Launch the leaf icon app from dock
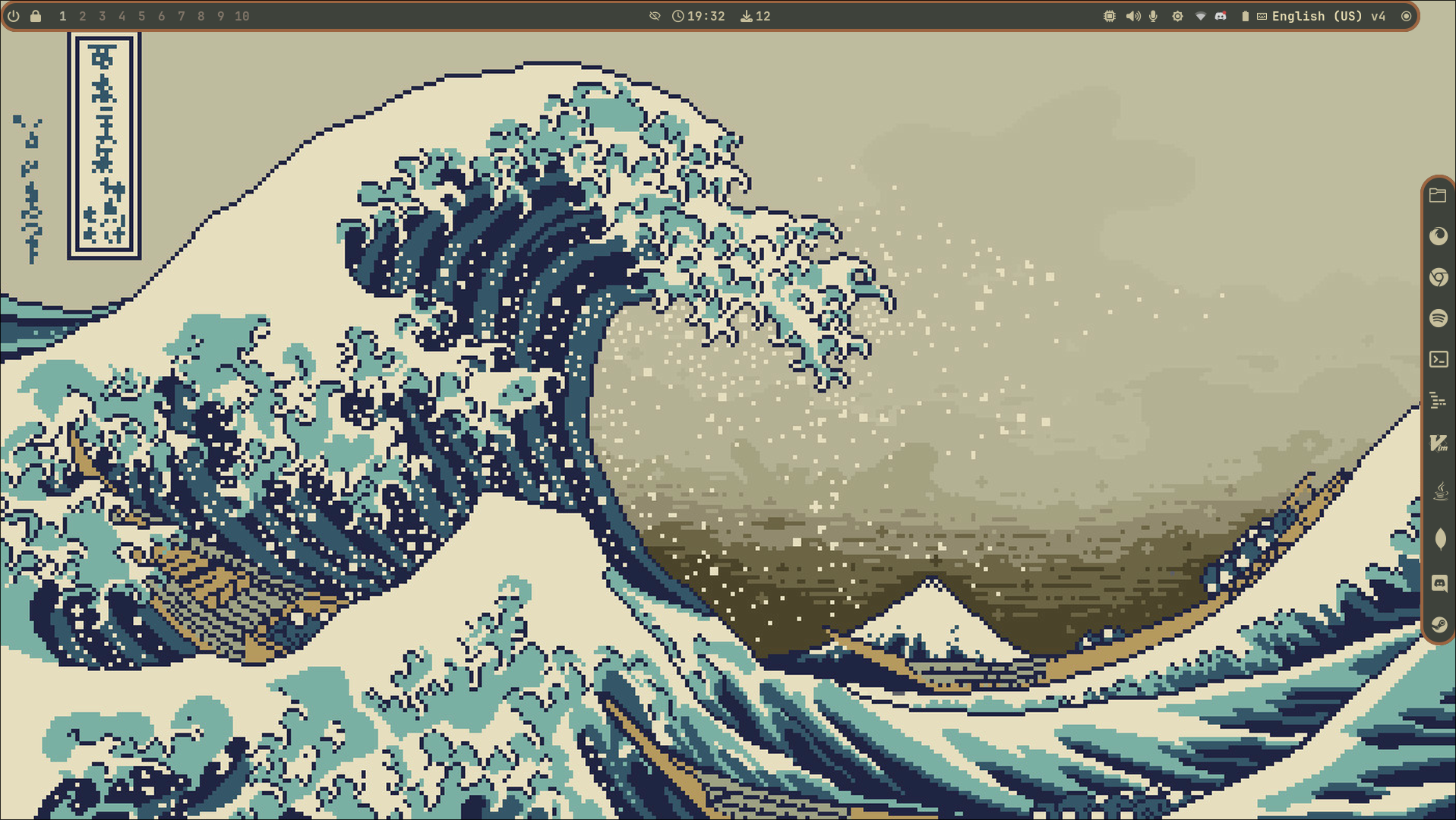The image size is (1456, 820). [1440, 539]
